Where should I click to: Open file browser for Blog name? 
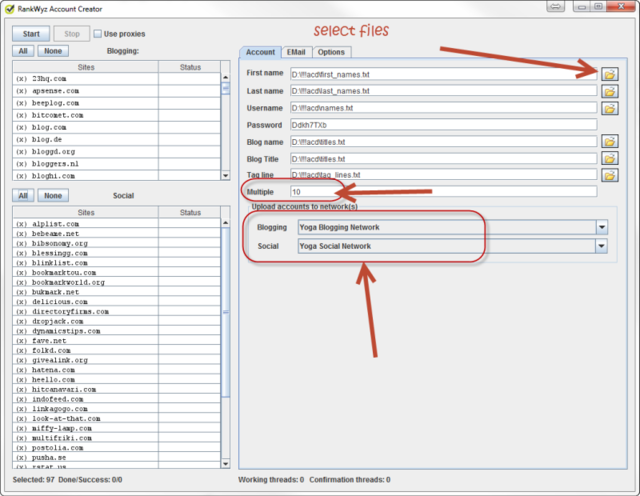(609, 142)
